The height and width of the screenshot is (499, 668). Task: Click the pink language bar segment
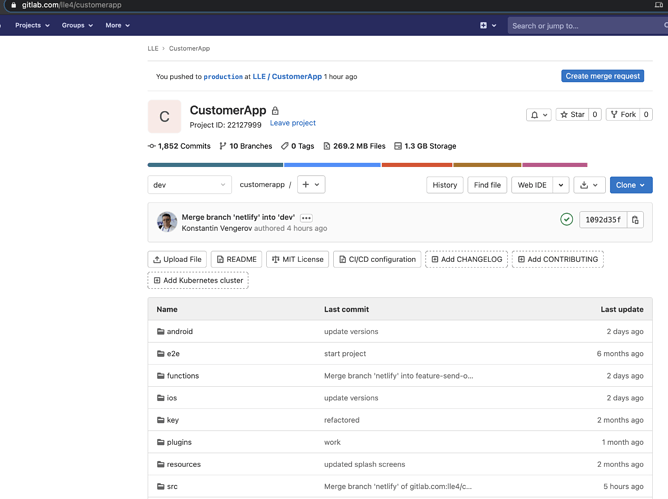555,165
